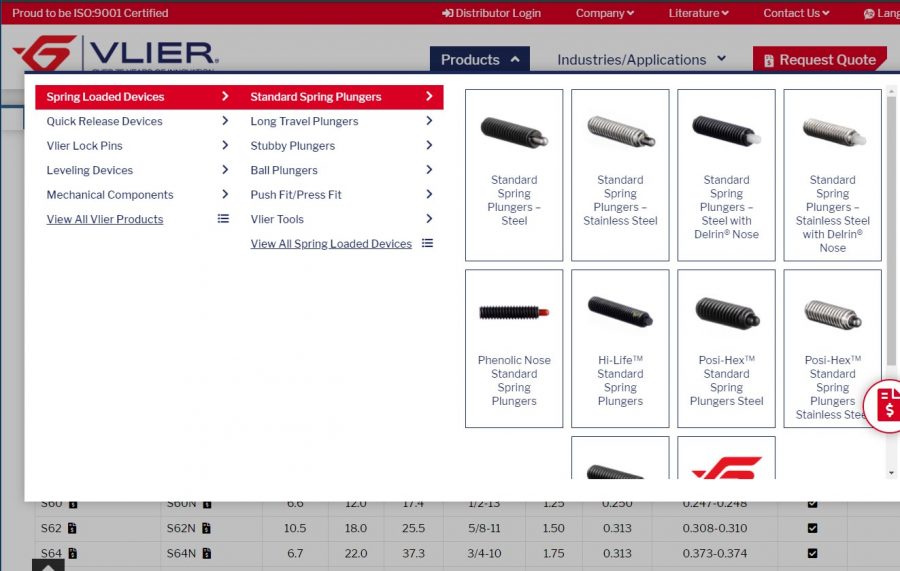
Task: Open Standard Spring Plungers – Stainless Steel card
Action: coord(620,175)
